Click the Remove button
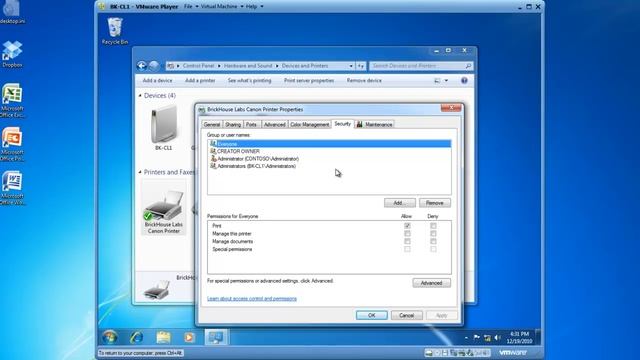Image resolution: width=640 pixels, height=360 pixels. point(435,203)
